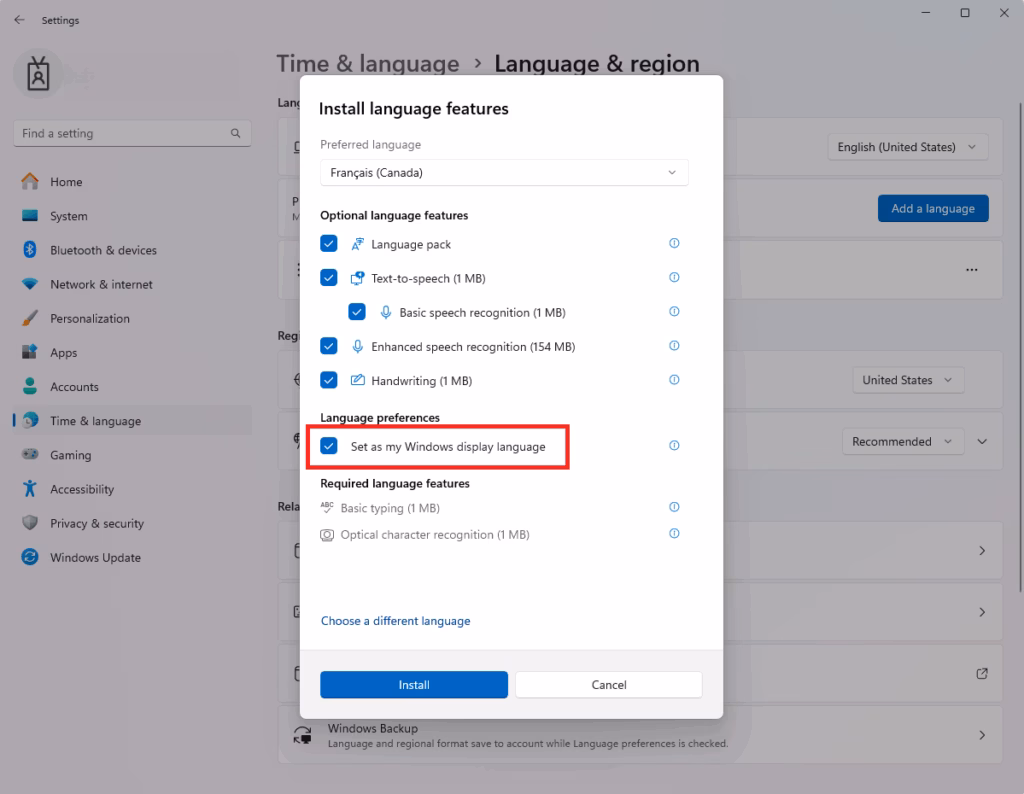
Task: Click the Bluetooth icon in sidebar
Action: click(x=30, y=249)
